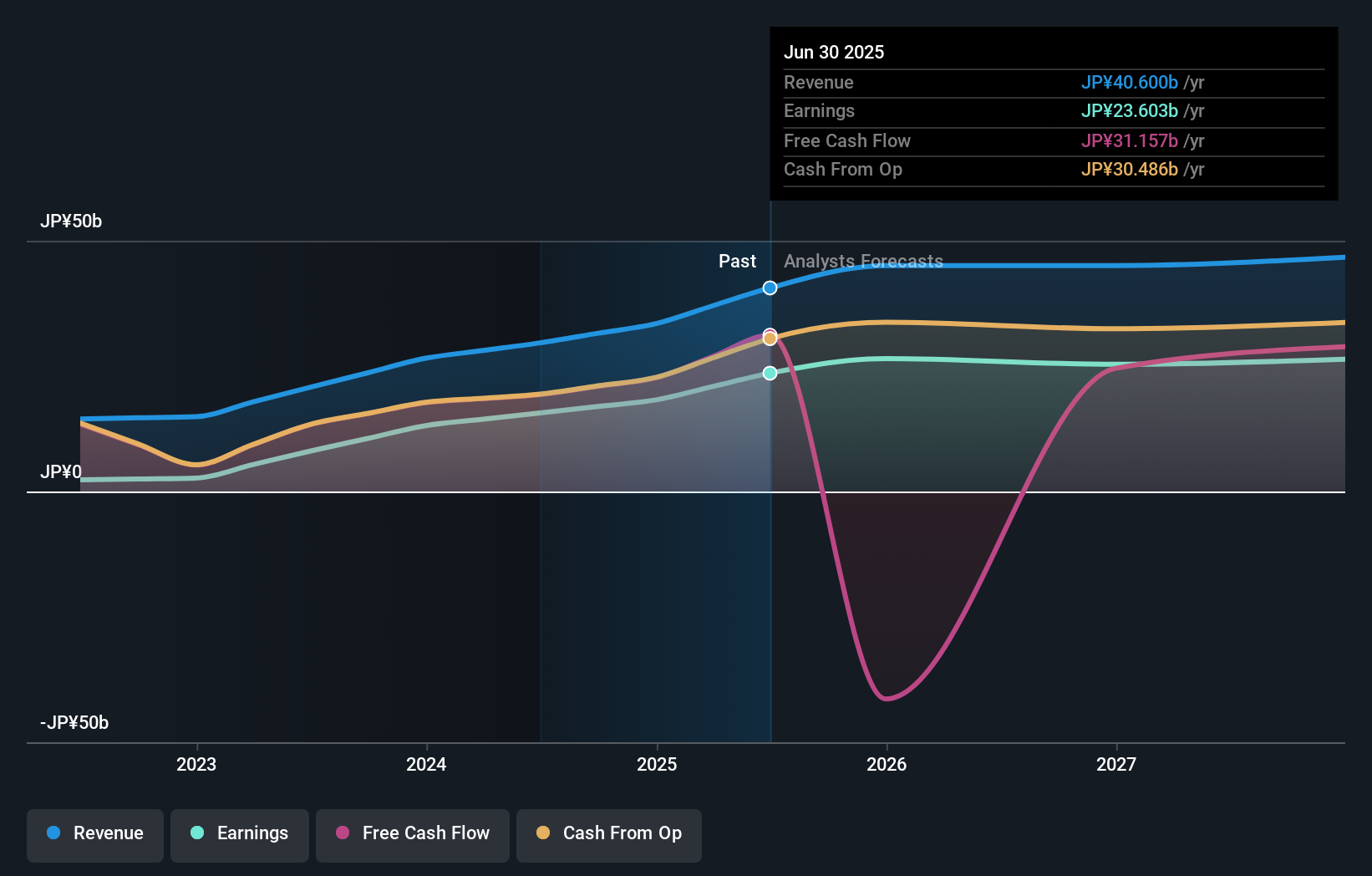1372x876 pixels.
Task: Select the 2027 x-axis year label
Action: pyautogui.click(x=1116, y=765)
